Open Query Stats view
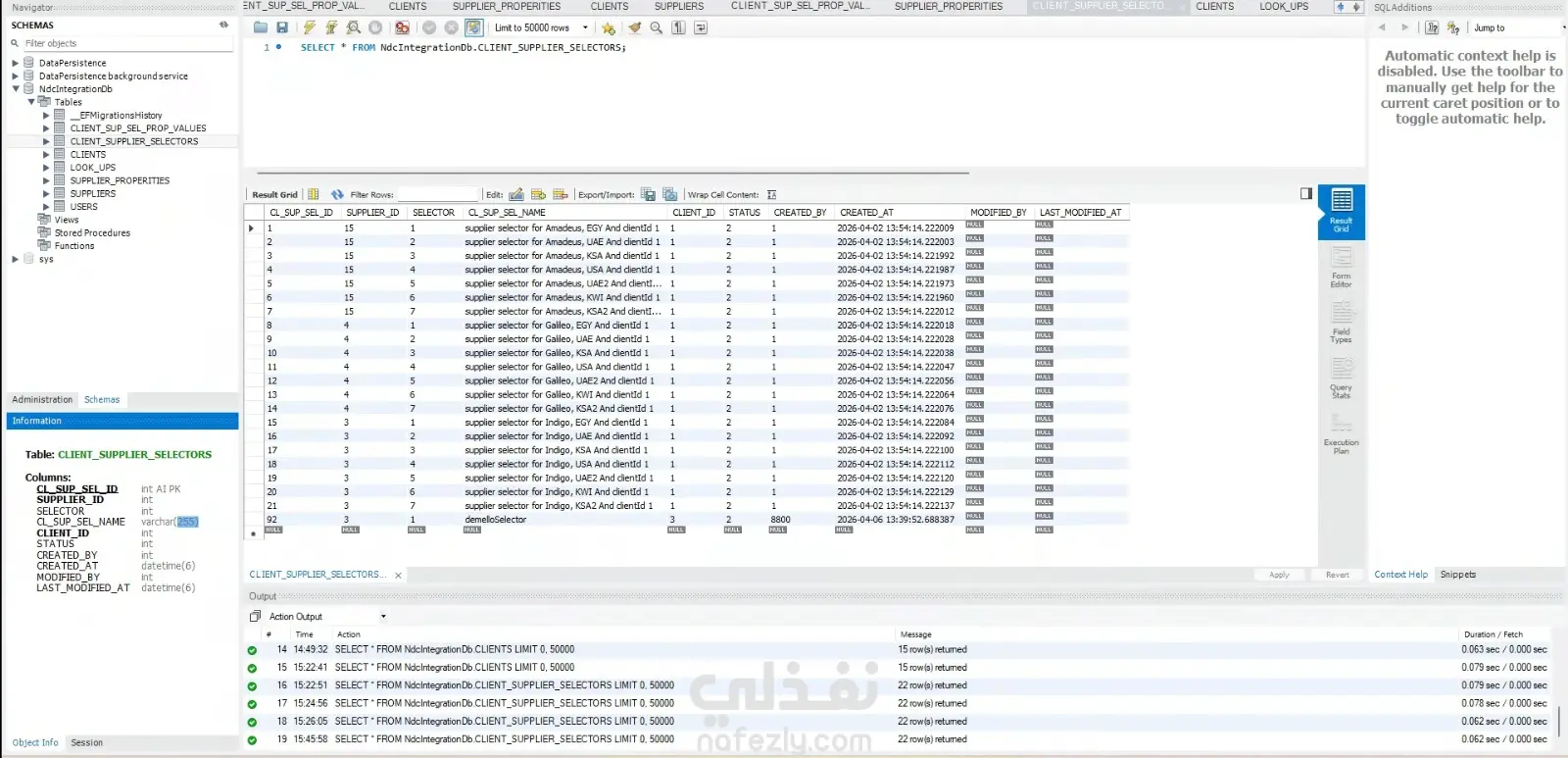 click(1341, 378)
